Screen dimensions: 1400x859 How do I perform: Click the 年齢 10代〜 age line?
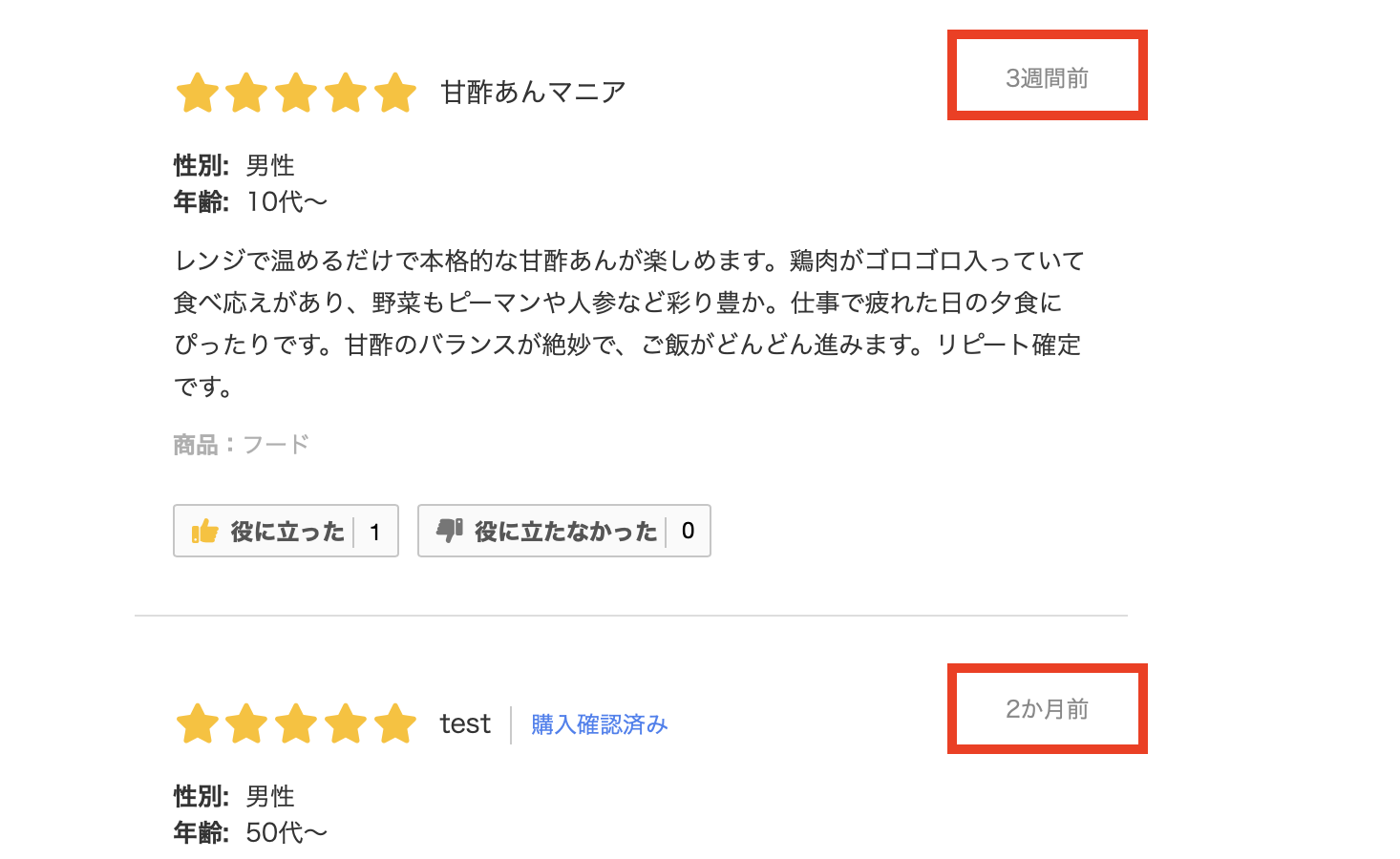[x=250, y=201]
